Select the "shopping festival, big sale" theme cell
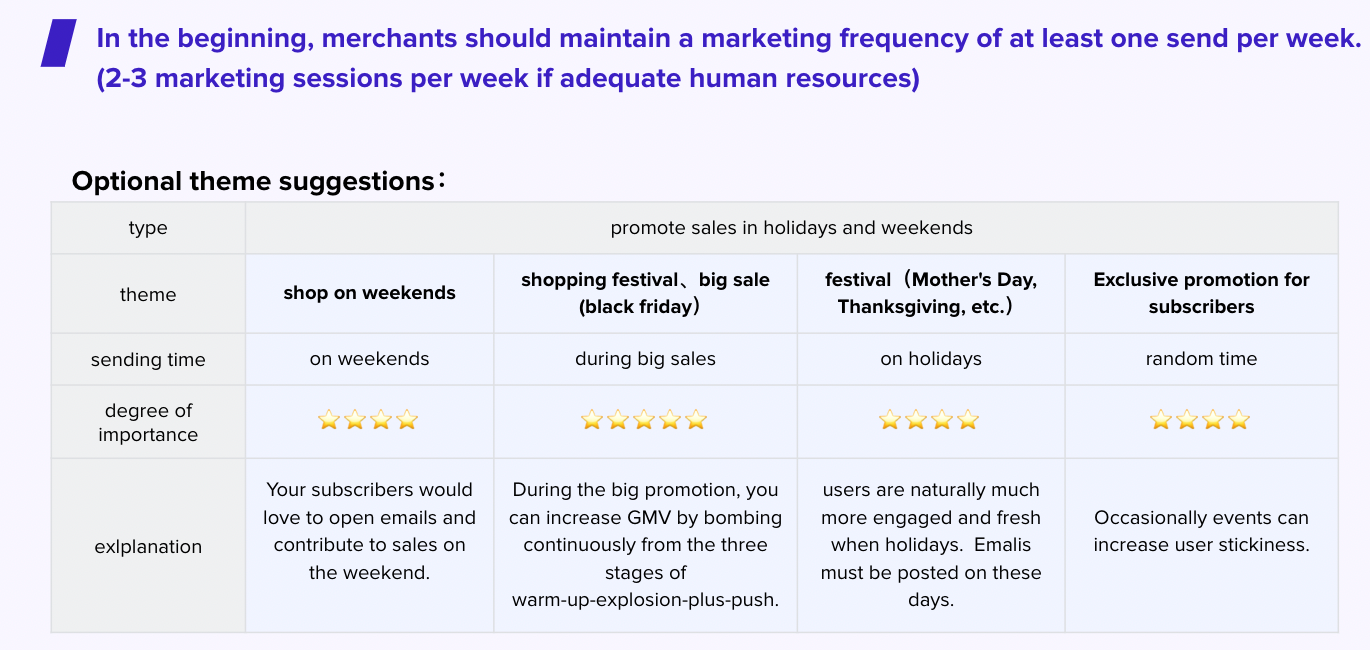This screenshot has height=650, width=1370. [645, 293]
